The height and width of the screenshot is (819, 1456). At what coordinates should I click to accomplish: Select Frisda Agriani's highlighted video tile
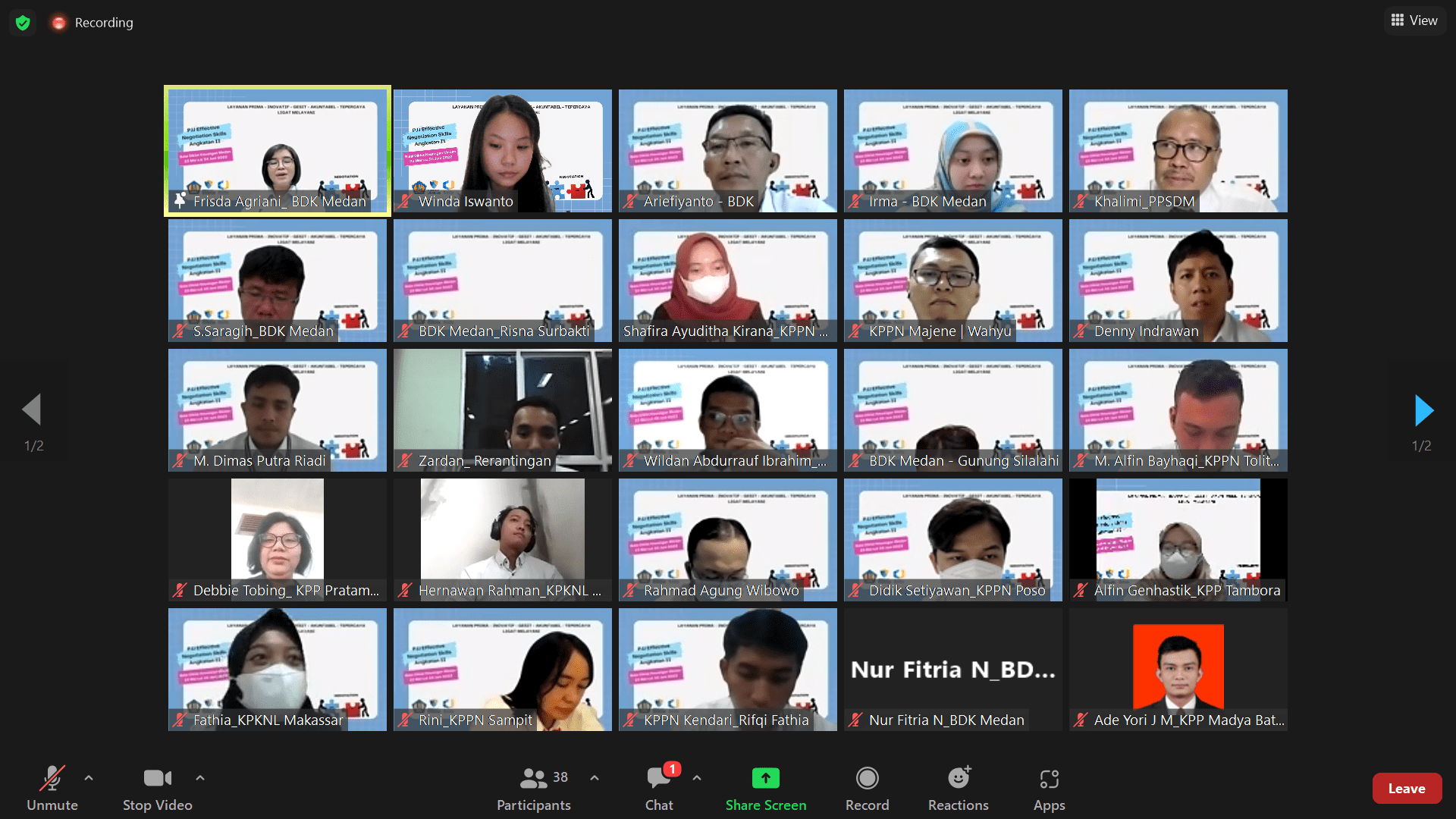click(277, 151)
